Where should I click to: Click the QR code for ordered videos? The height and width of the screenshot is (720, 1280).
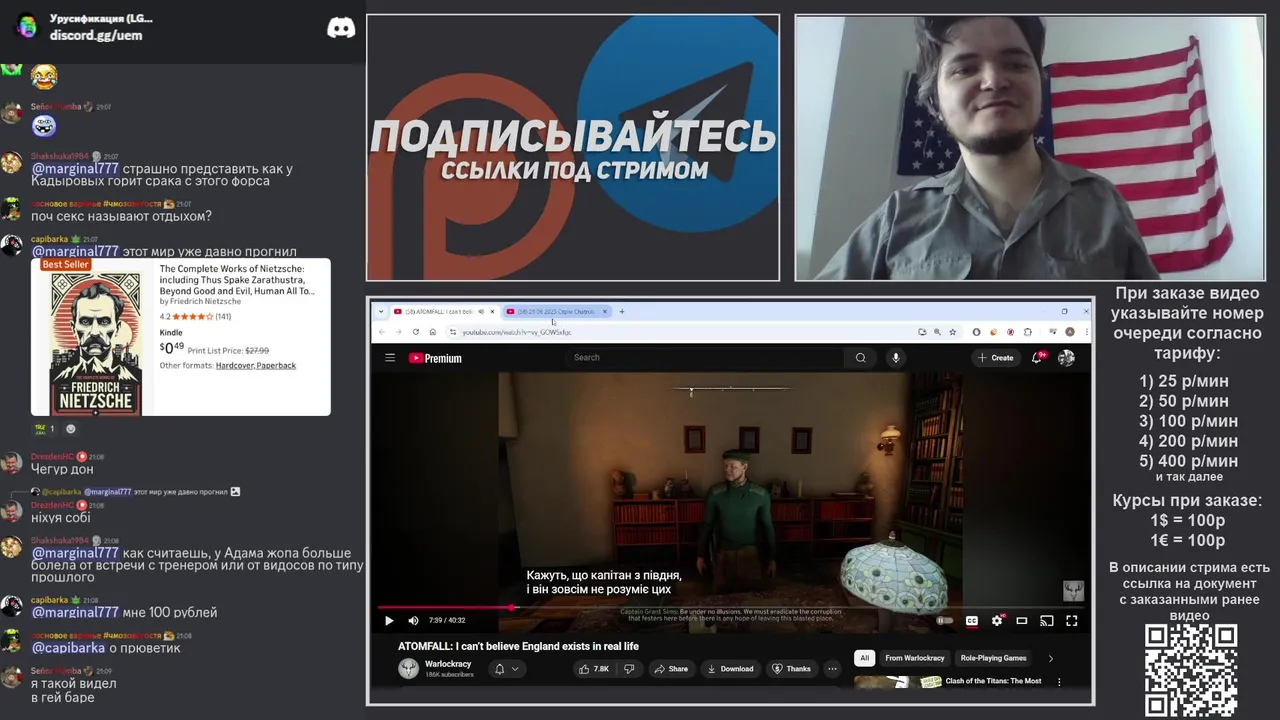(1191, 670)
